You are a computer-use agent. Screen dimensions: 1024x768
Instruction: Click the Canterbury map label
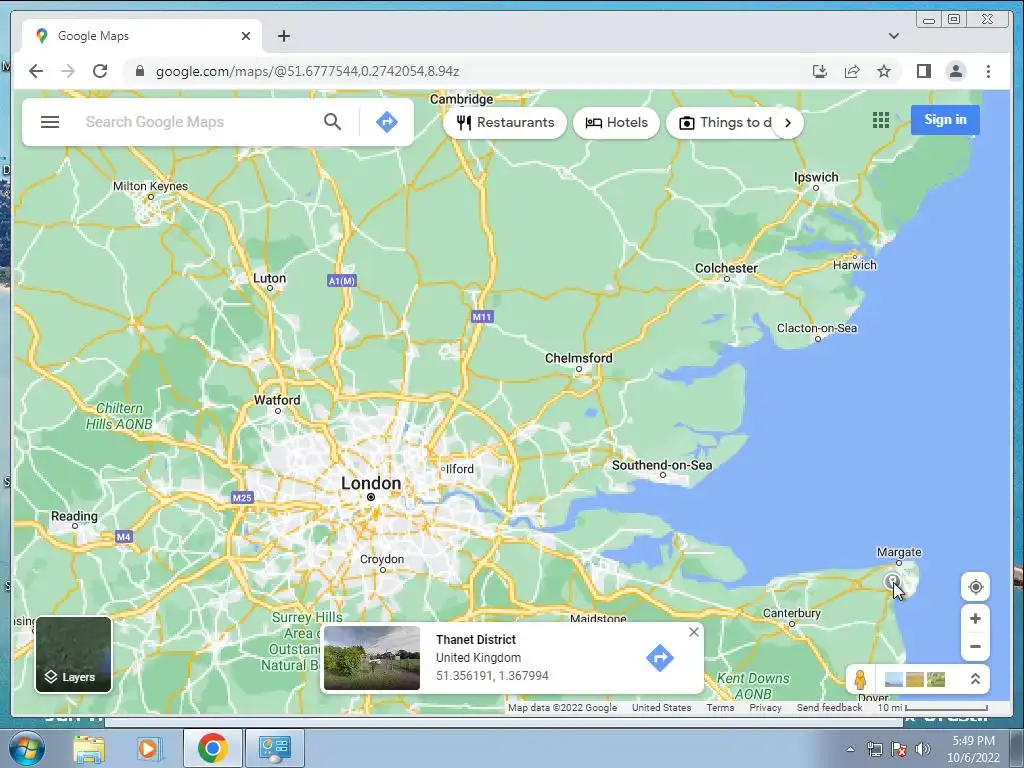click(x=792, y=613)
